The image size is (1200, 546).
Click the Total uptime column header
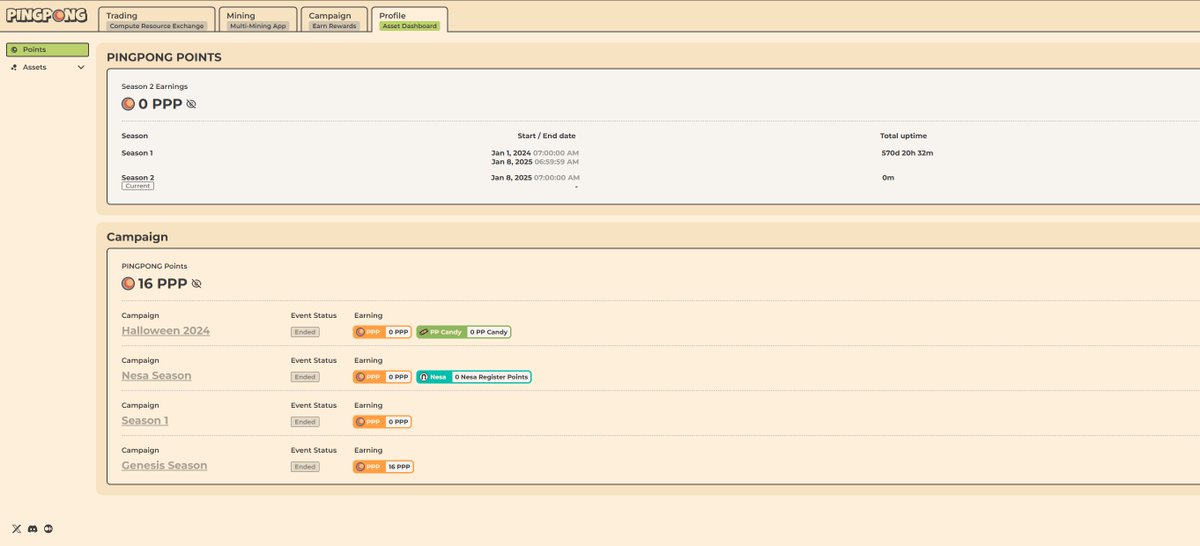(903, 136)
